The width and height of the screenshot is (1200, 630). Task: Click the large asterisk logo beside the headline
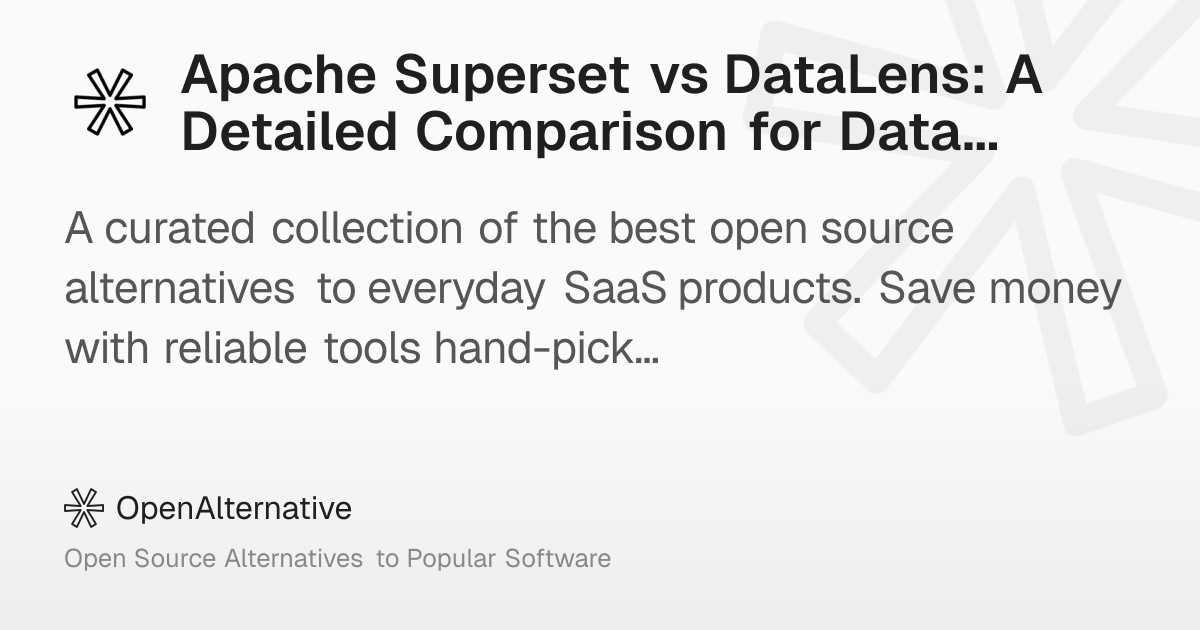110,103
